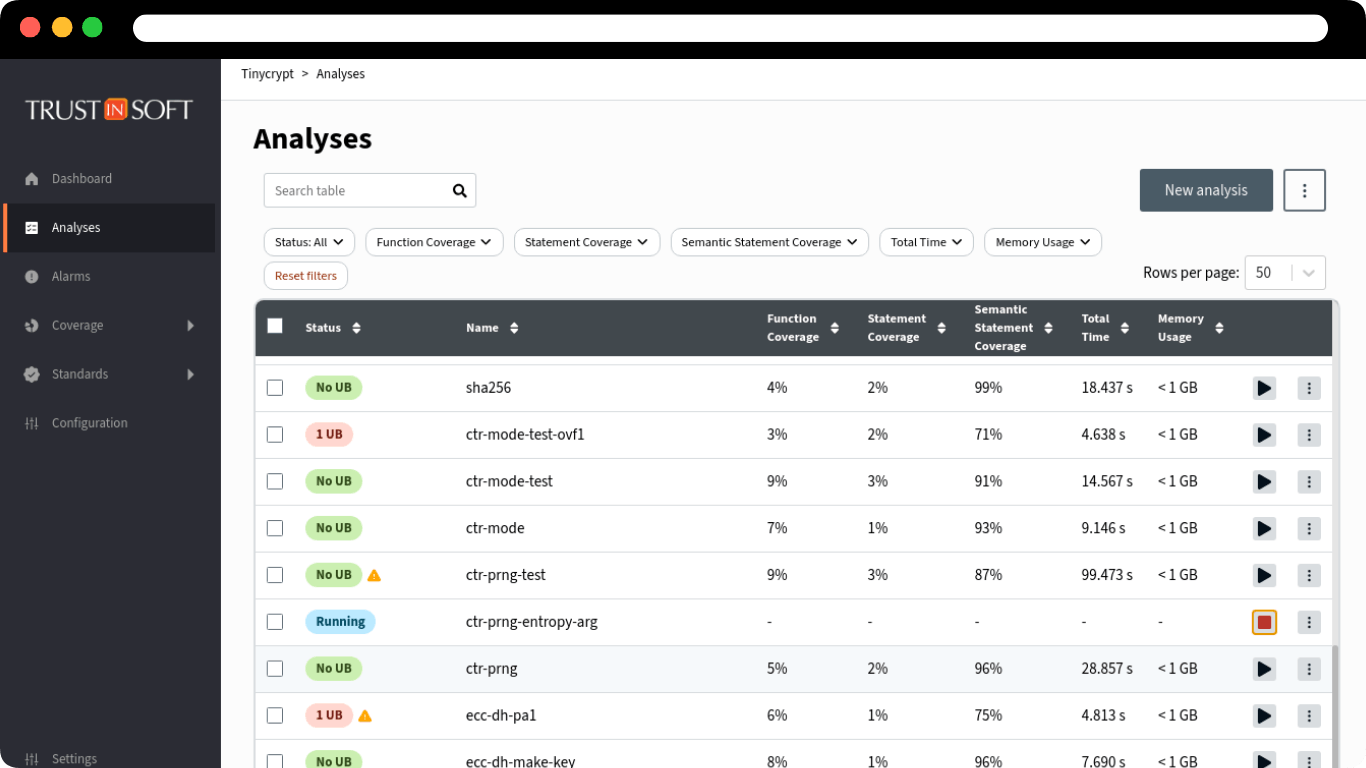1366x768 pixels.
Task: Sort by Function Coverage column
Action: (x=835, y=328)
